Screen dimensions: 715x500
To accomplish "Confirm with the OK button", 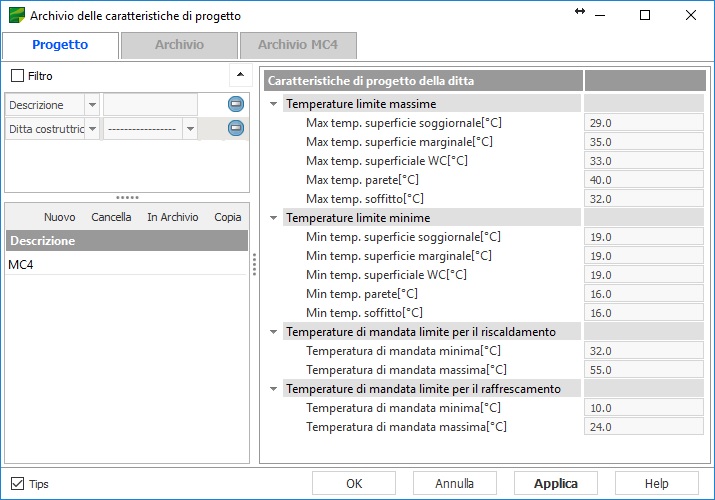I will point(354,483).
